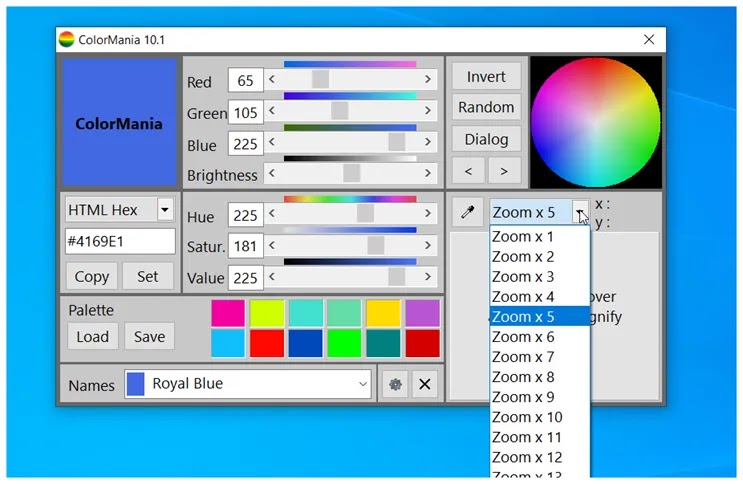Click the Brightness slider's left arrow
Image resolution: width=743 pixels, height=484 pixels.
coord(272,173)
